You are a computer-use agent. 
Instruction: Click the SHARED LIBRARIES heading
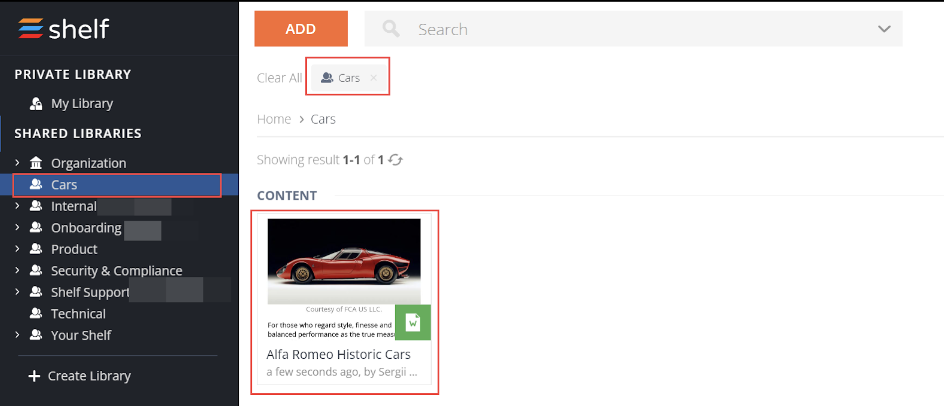(x=78, y=134)
